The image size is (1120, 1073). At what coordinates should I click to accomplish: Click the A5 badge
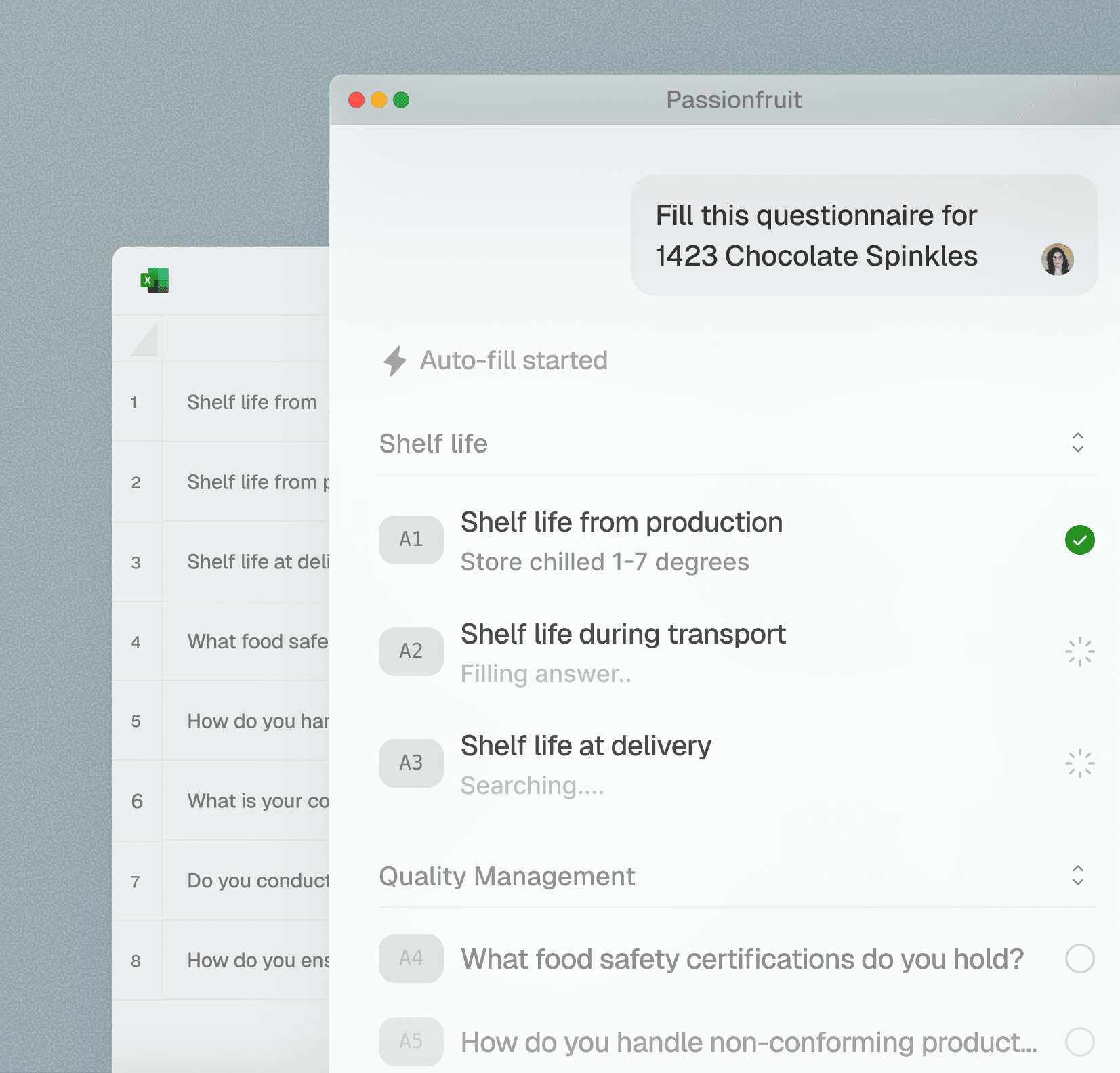pyautogui.click(x=411, y=1042)
